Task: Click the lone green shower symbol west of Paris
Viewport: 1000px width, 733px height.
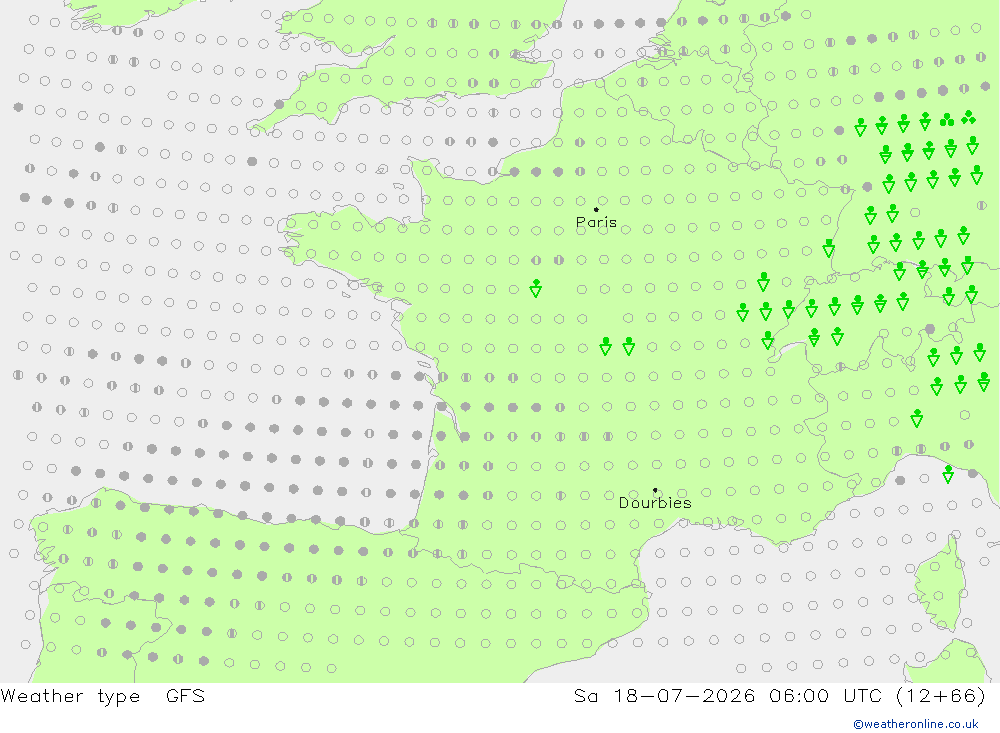Action: coord(536,288)
